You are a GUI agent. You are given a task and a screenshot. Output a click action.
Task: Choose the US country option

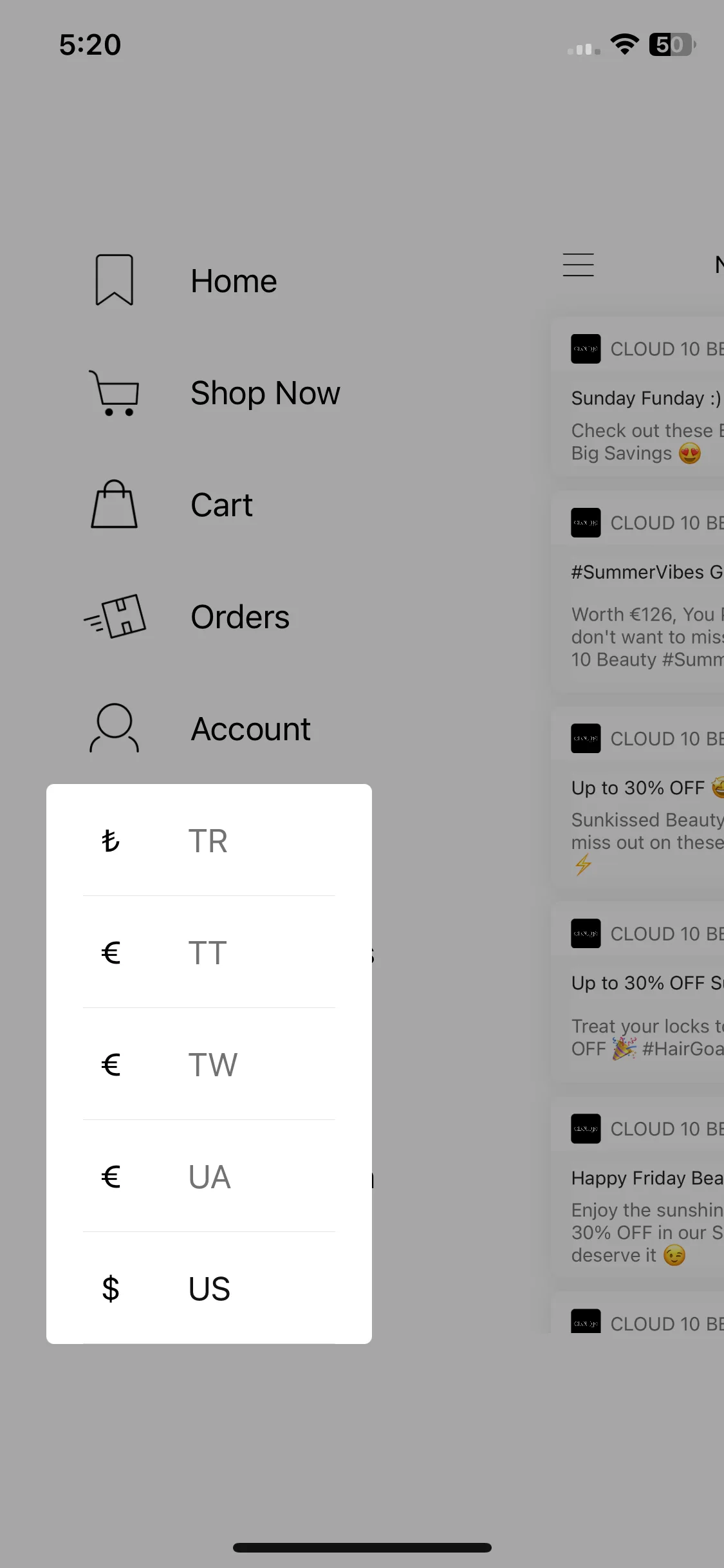[209, 1288]
